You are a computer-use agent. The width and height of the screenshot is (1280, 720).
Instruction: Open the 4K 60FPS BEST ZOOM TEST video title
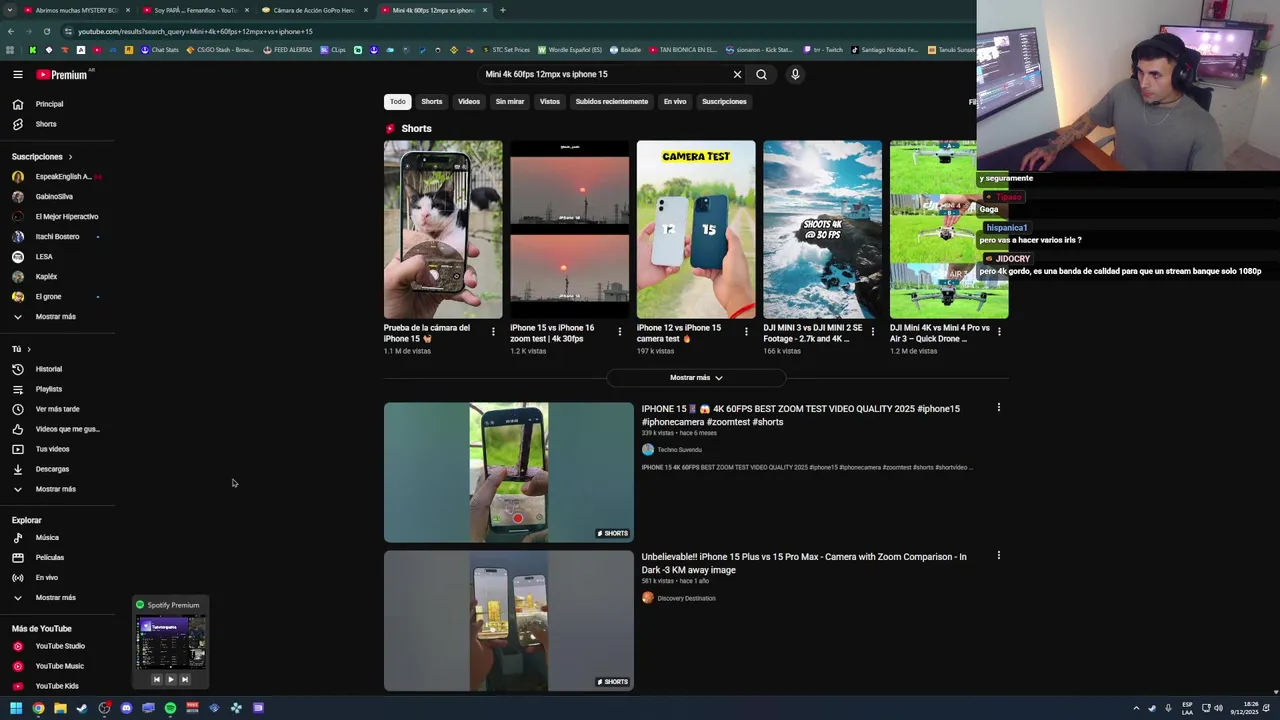800,415
